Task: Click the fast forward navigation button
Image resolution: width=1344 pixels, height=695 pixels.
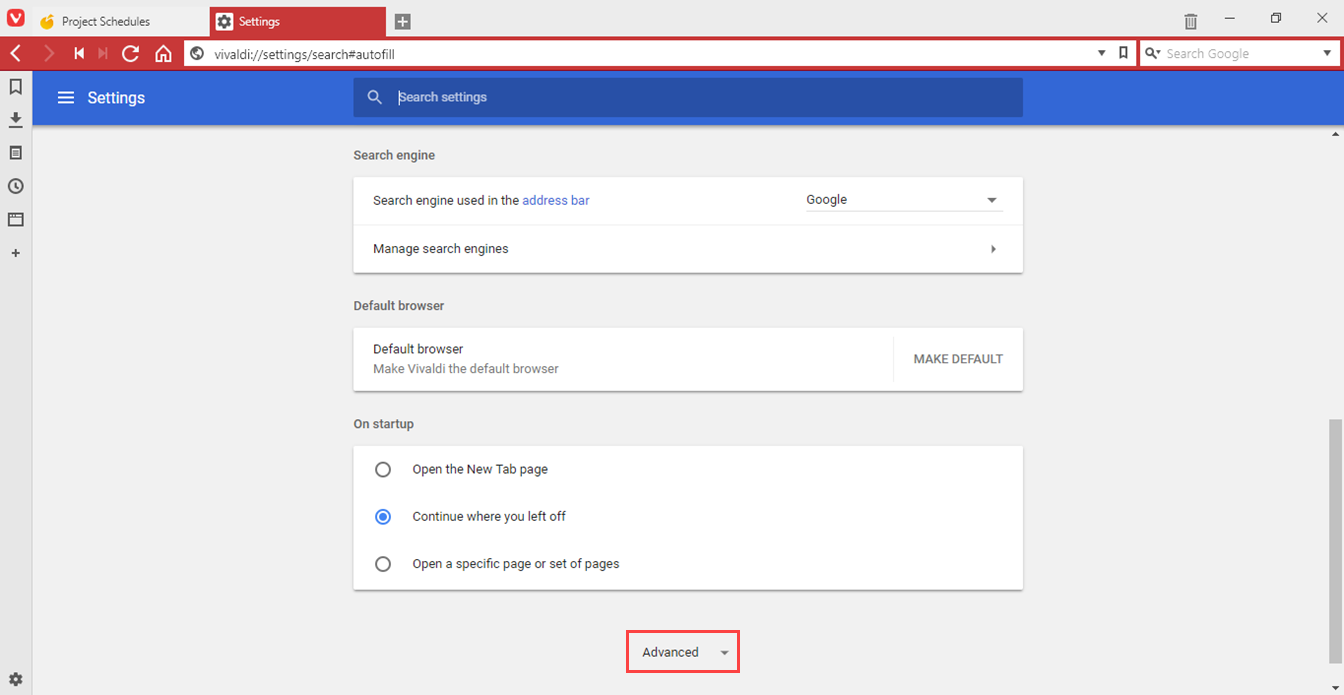Action: tap(103, 54)
